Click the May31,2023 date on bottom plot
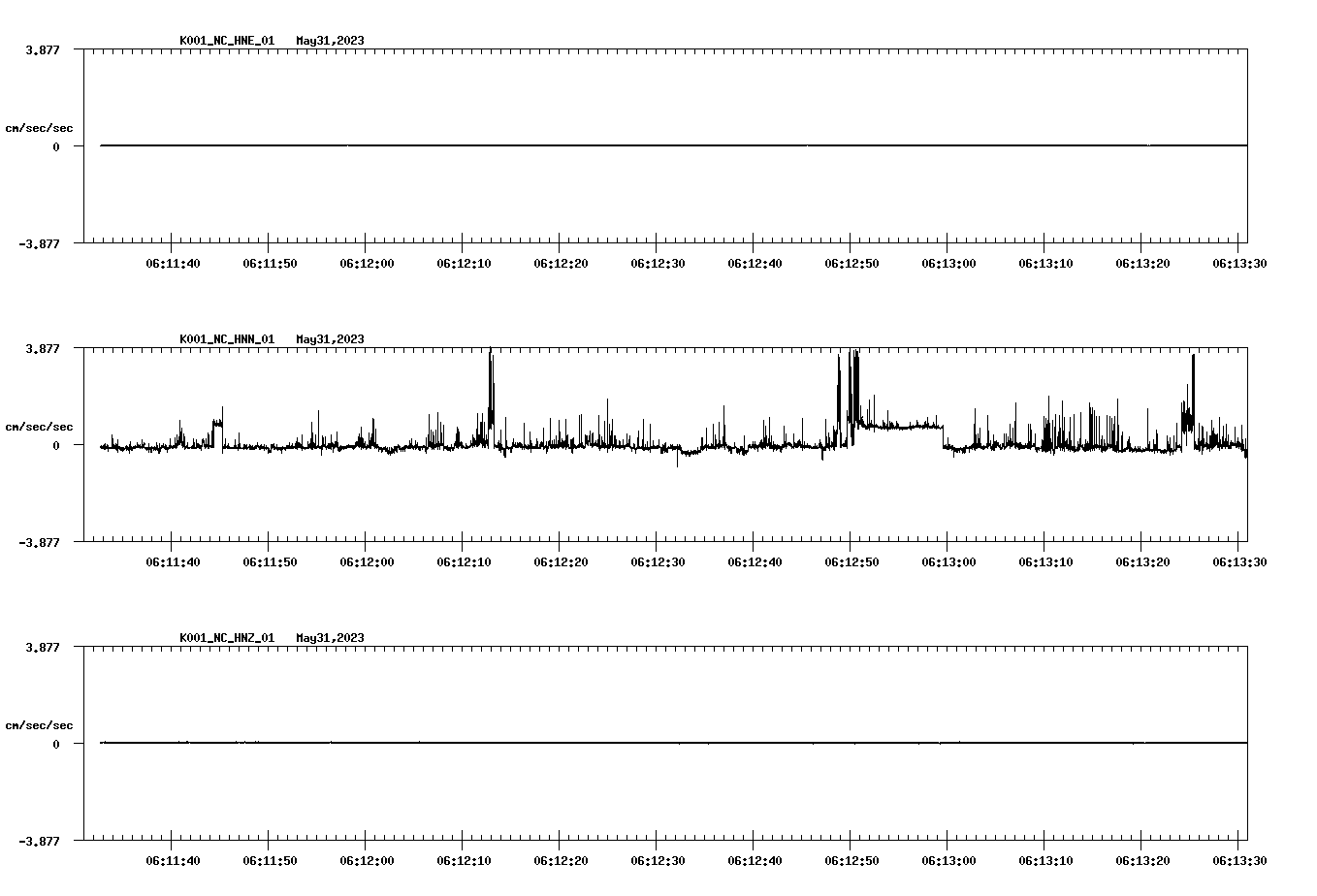 click(330, 638)
